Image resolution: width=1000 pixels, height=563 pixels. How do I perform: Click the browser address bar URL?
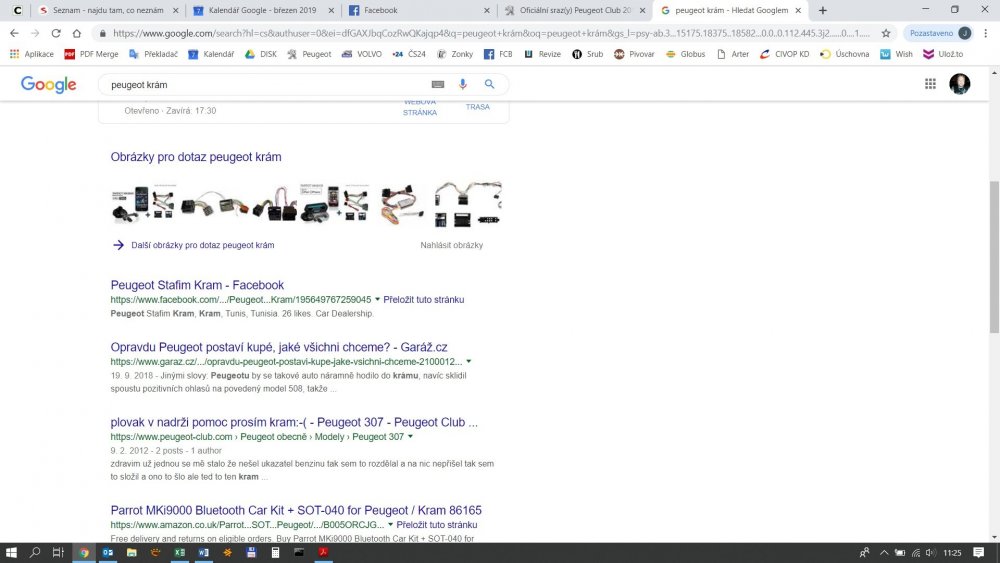pos(491,33)
